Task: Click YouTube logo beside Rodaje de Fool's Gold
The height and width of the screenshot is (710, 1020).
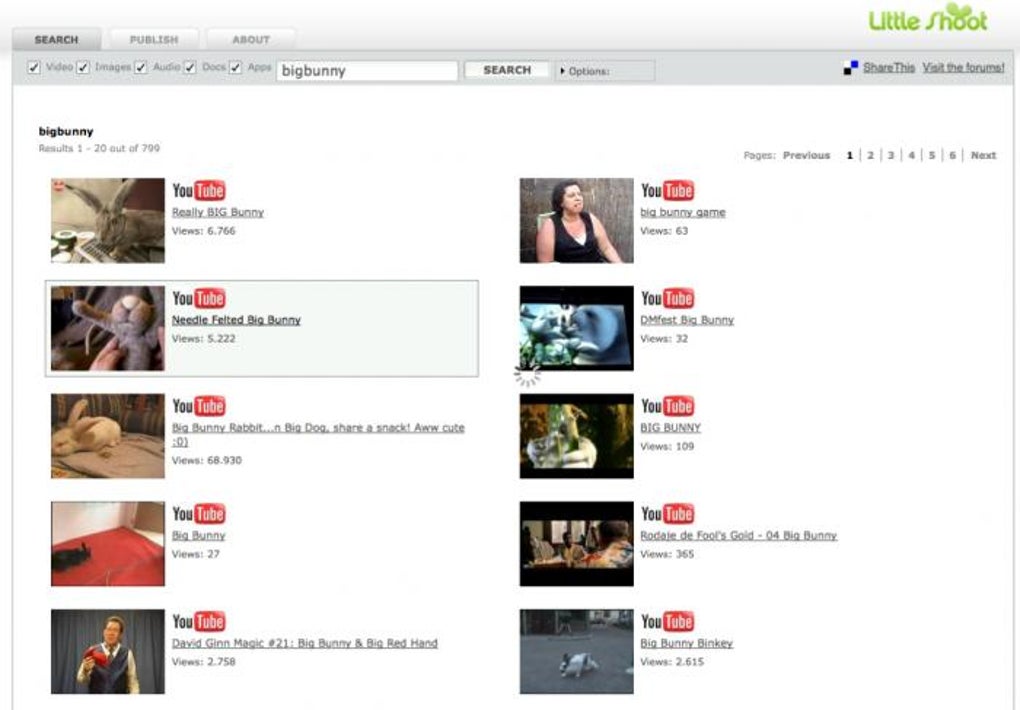Action: pos(667,514)
